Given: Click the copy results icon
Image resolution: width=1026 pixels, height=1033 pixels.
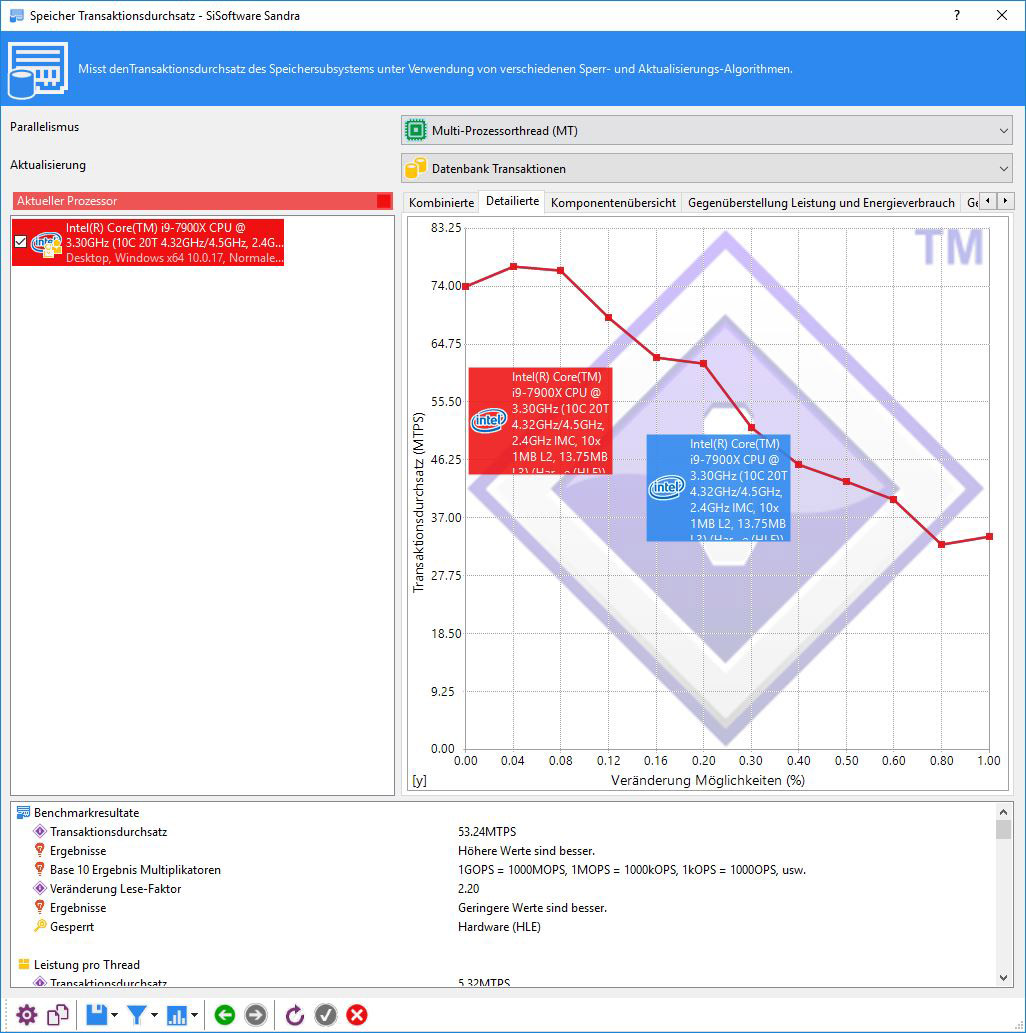Looking at the screenshot, I should pos(57,1015).
